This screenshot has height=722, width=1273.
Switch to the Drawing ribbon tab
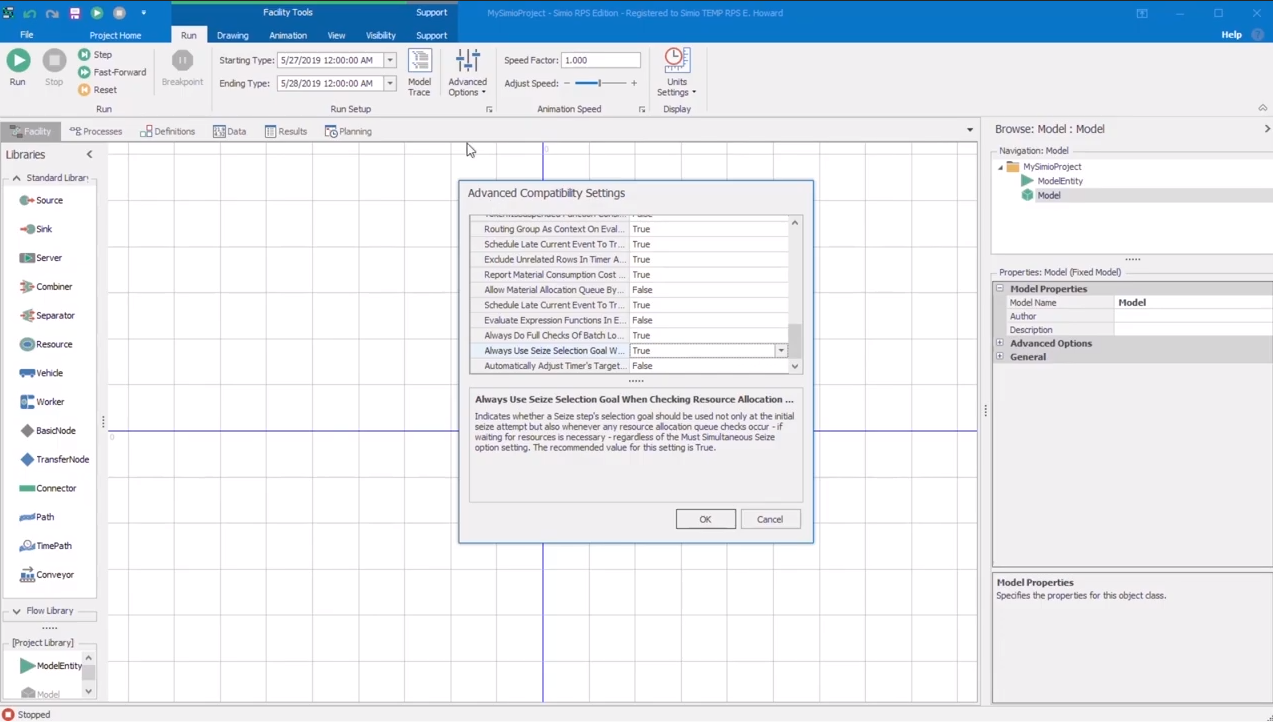(x=232, y=35)
